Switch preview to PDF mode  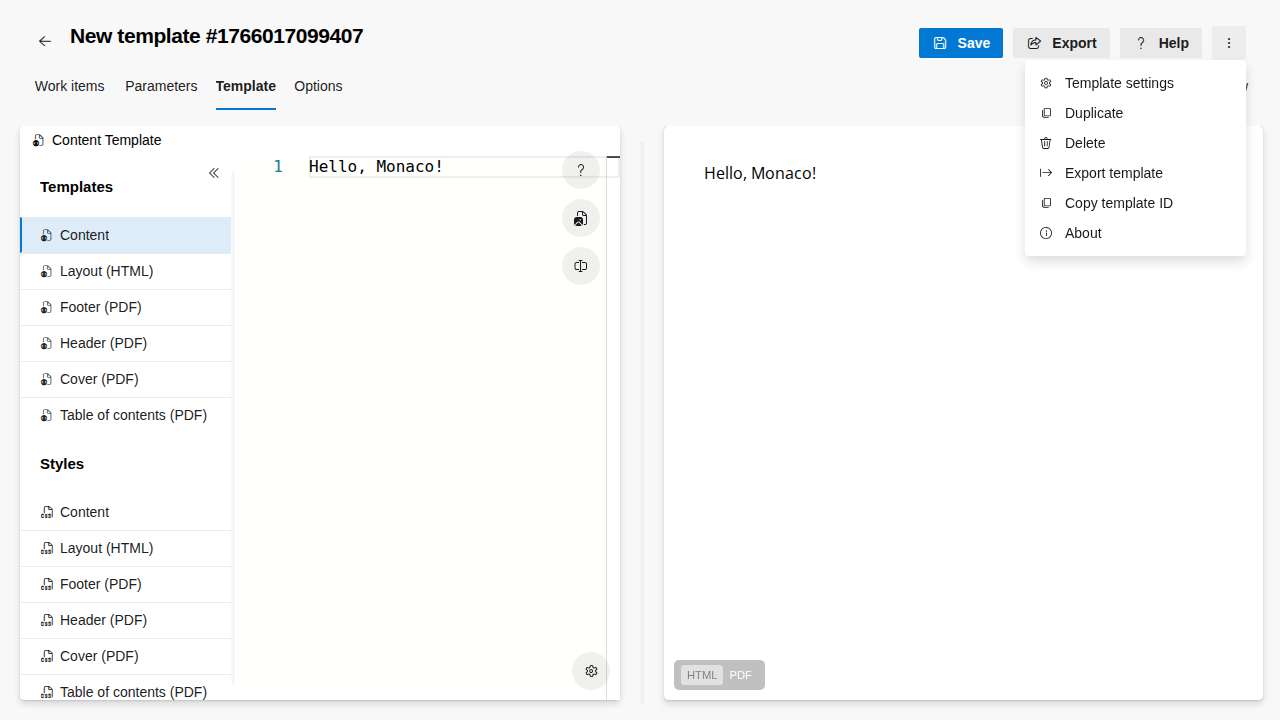click(740, 675)
